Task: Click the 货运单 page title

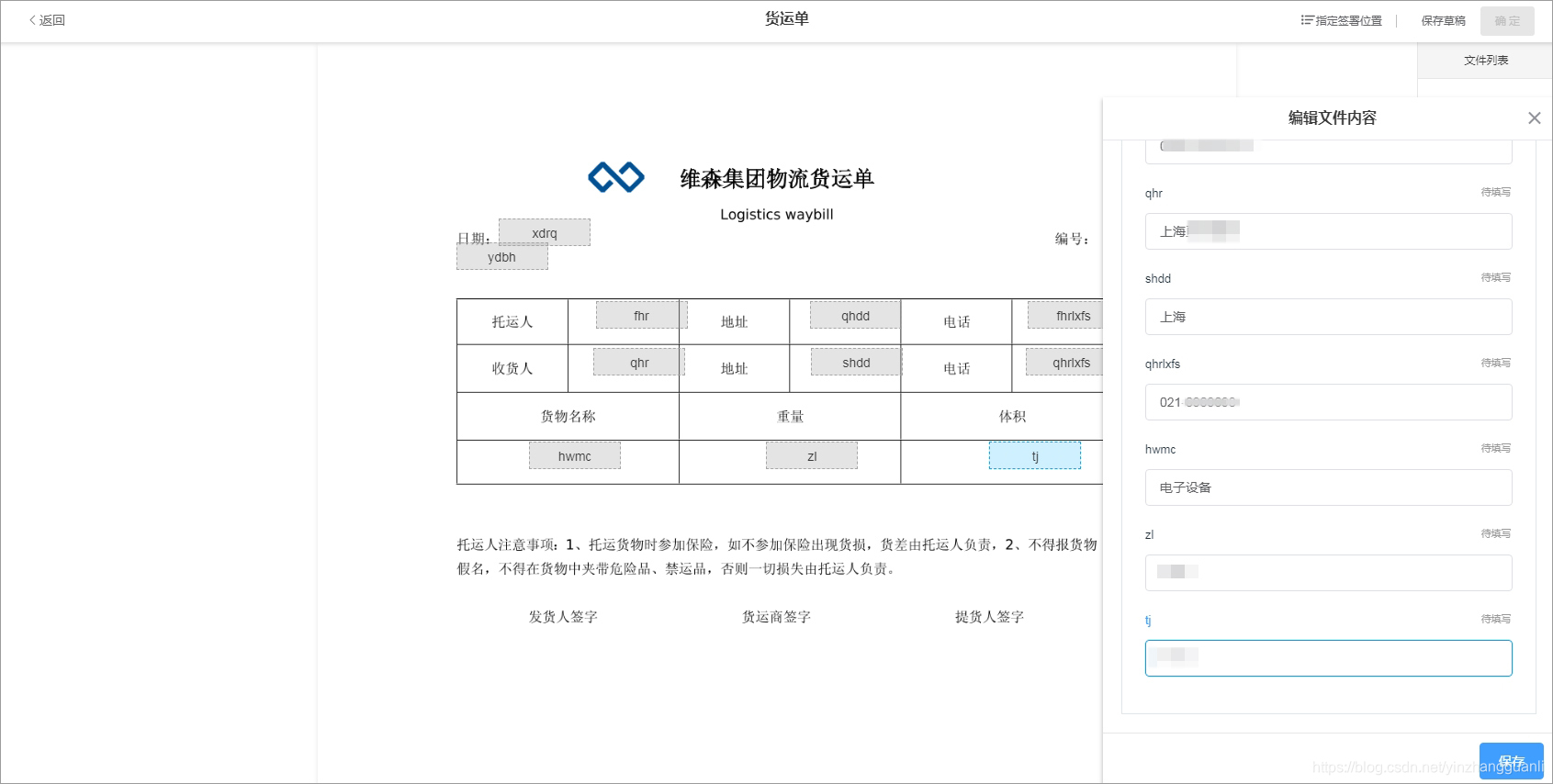Action: 787,18
